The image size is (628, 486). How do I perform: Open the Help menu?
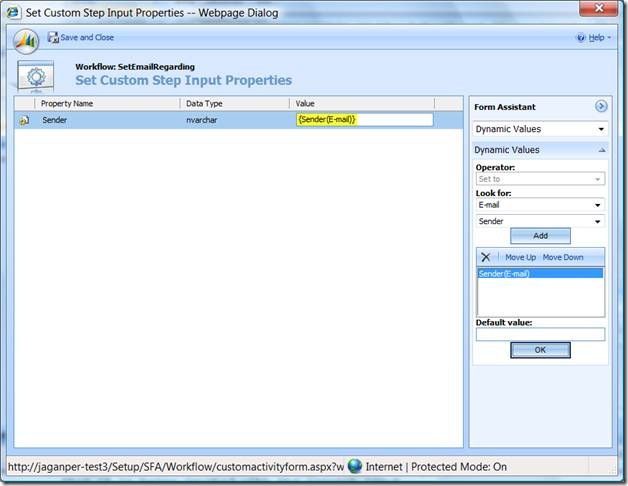pos(597,38)
